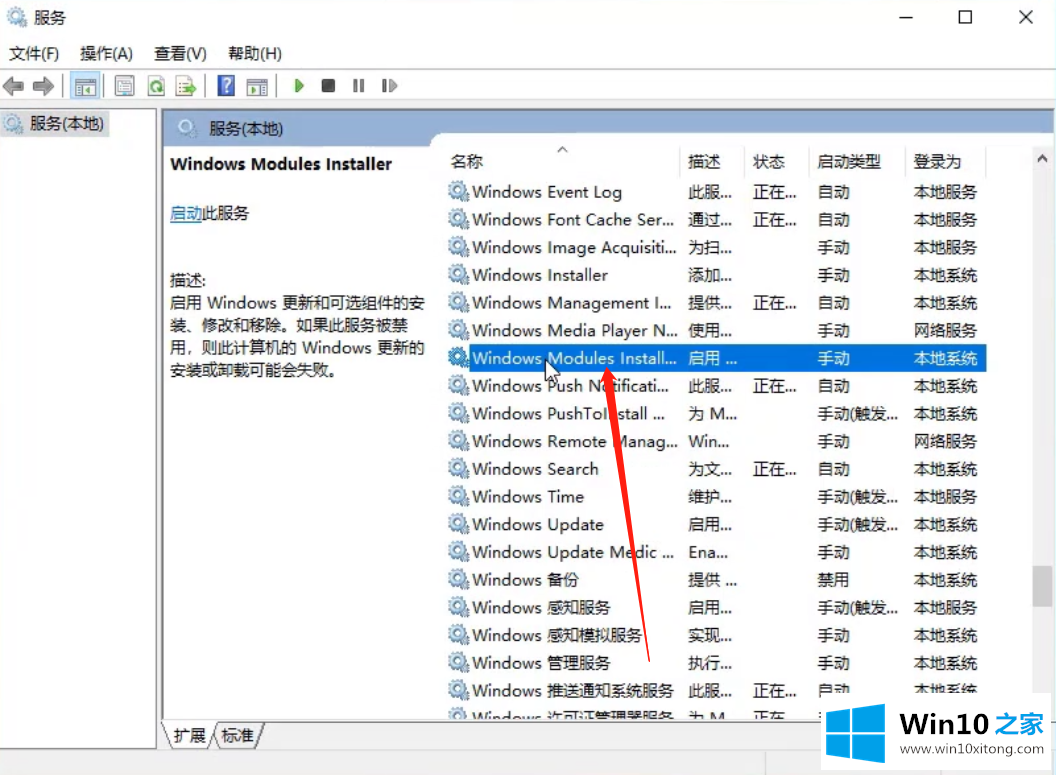Select Windows PushToInstall service row
1056x775 pixels.
point(717,413)
